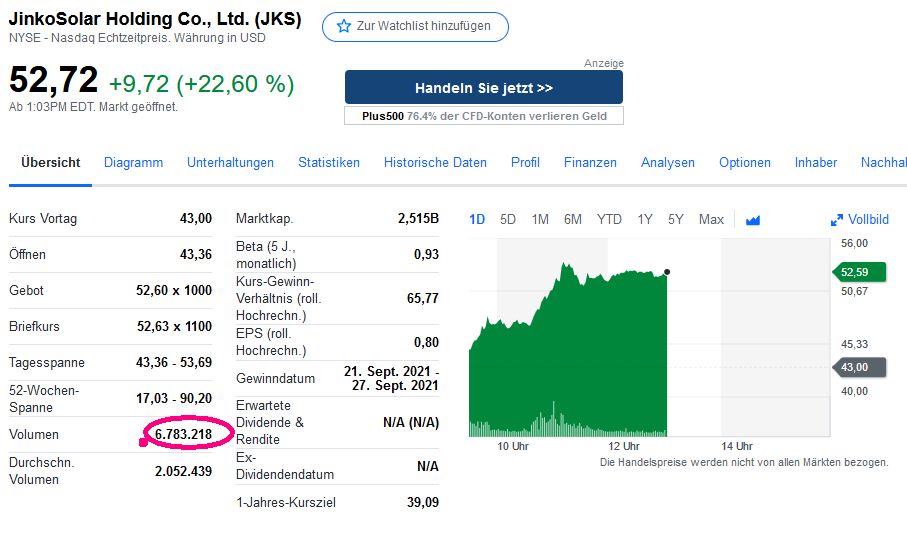Click the star icon for watchlist
Viewport: 907px width, 539px height.
344,26
